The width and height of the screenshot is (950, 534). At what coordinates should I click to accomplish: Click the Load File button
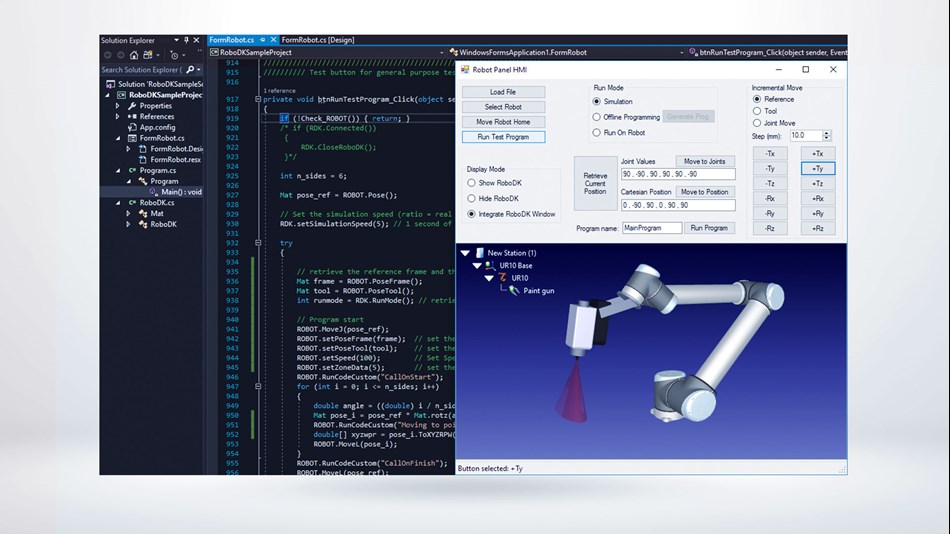(x=503, y=92)
